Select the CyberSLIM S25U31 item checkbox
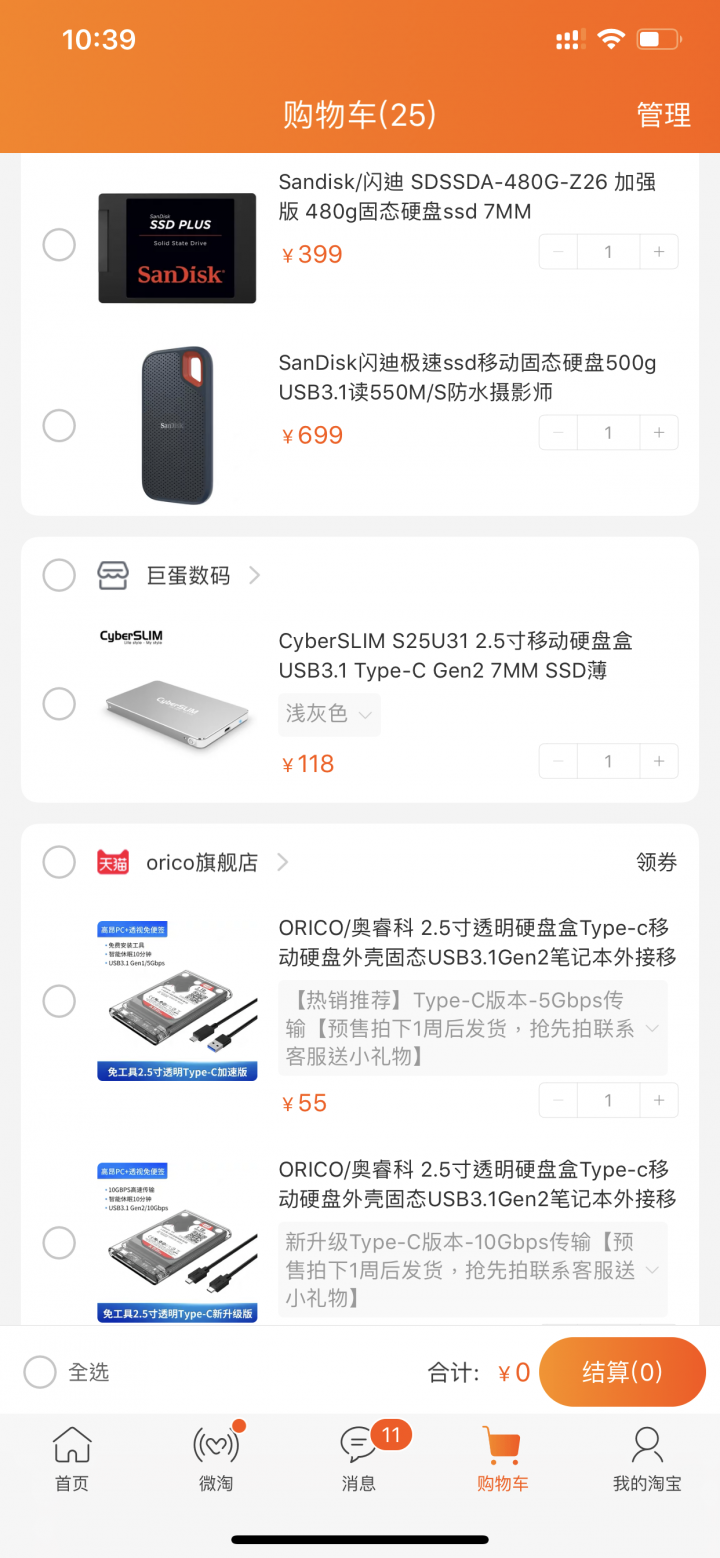Viewport: 720px width, 1558px height. pyautogui.click(x=59, y=703)
